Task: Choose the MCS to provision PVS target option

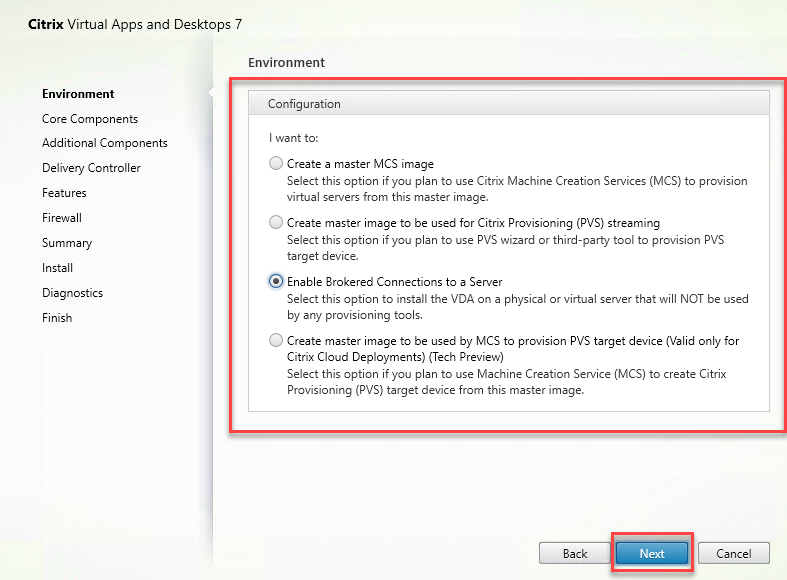Action: coord(276,341)
